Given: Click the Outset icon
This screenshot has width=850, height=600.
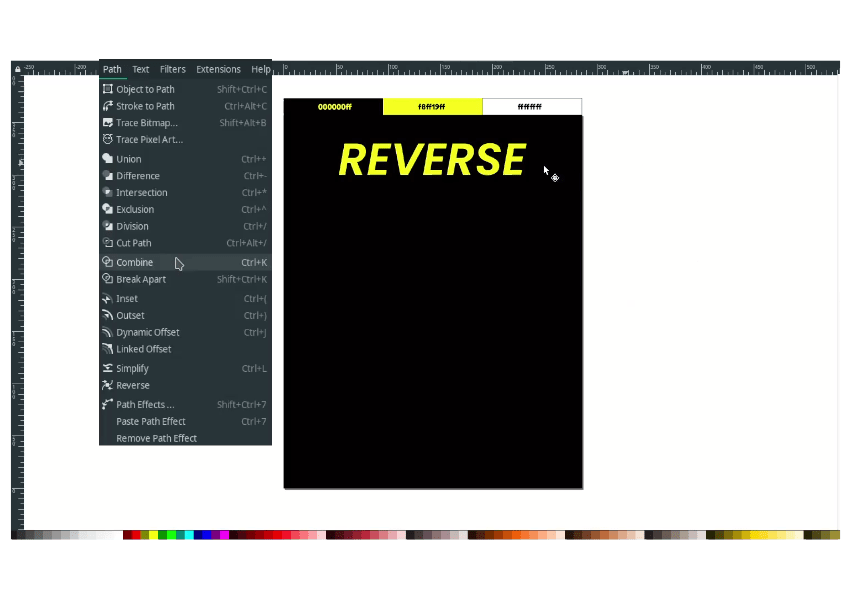Looking at the screenshot, I should (108, 315).
